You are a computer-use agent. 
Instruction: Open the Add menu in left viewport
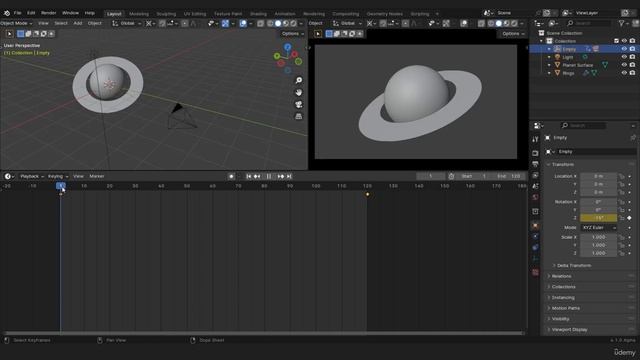pos(78,23)
